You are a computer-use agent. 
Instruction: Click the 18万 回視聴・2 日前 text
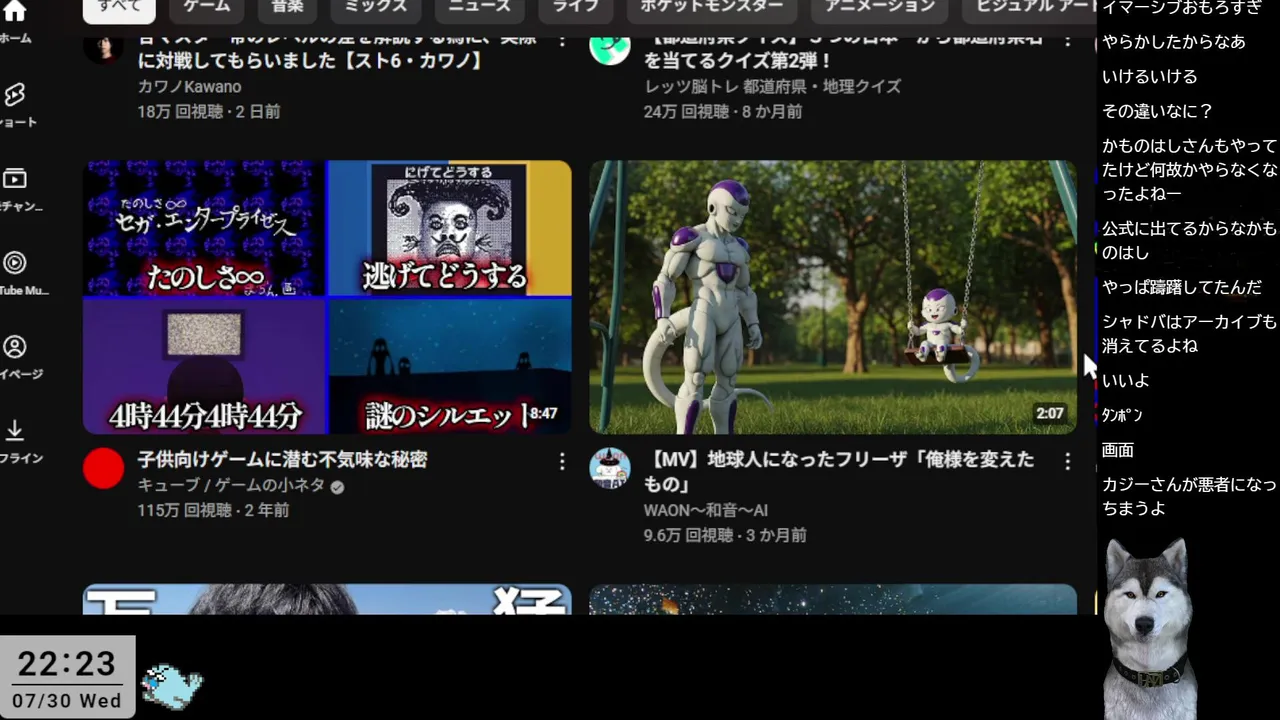[209, 112]
